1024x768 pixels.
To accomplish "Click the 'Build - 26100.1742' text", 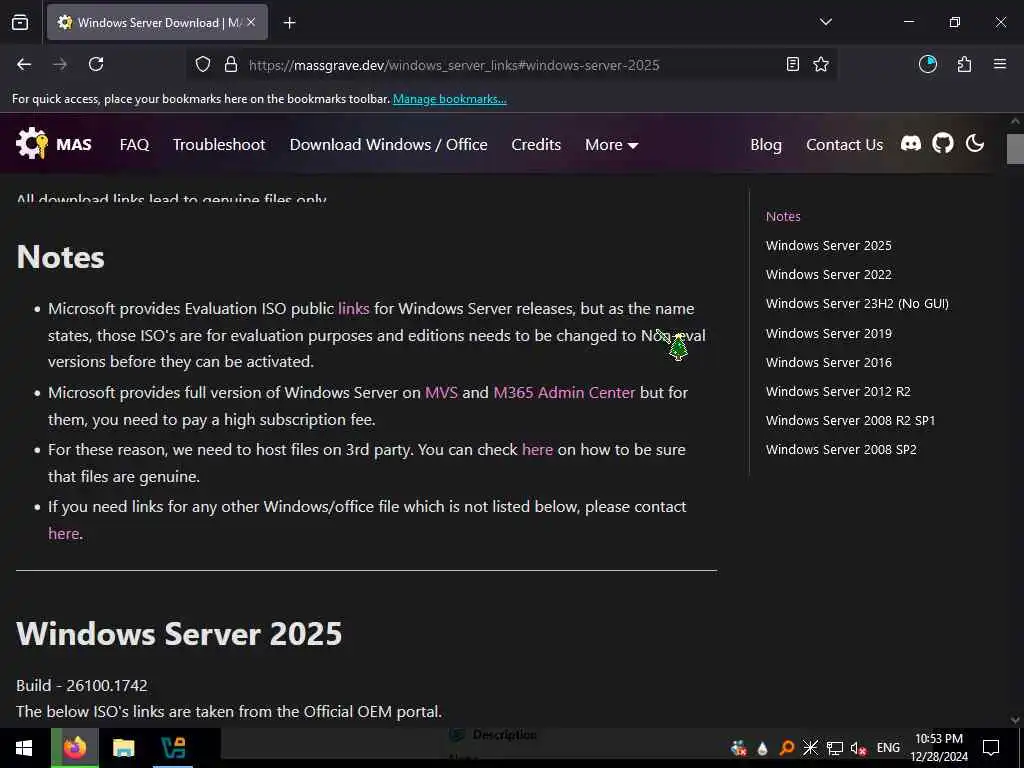I will (82, 686).
